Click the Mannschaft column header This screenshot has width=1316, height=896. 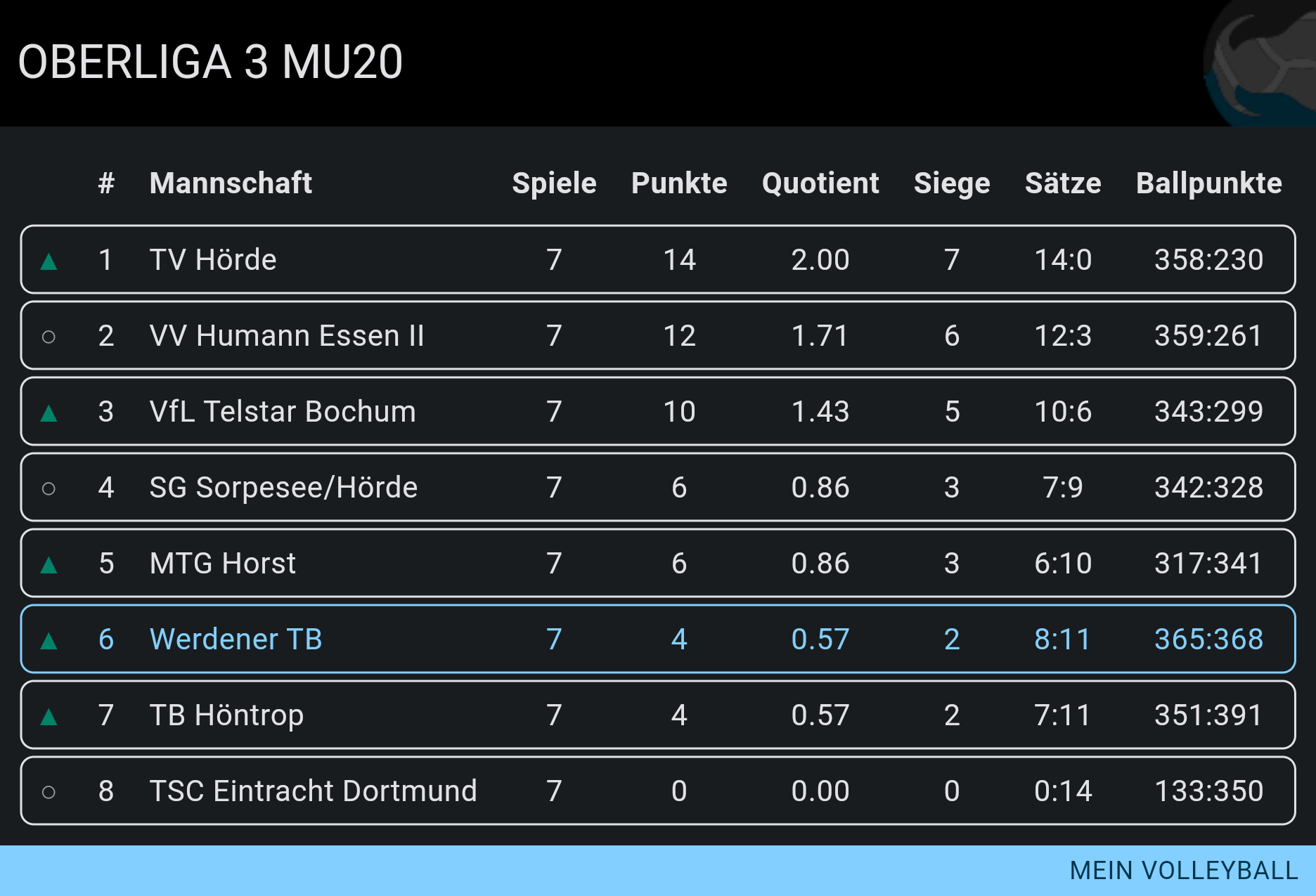point(231,183)
